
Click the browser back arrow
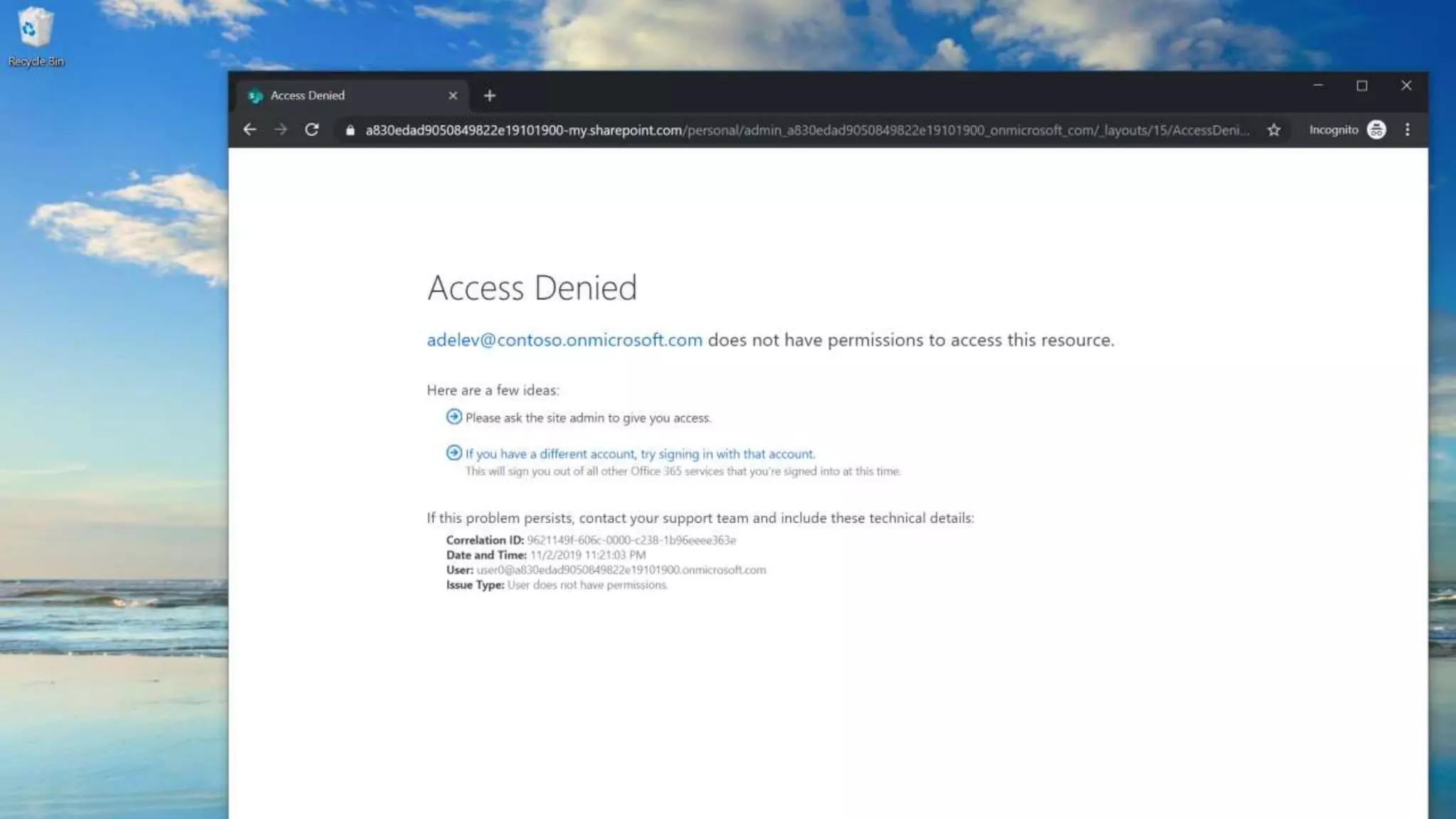tap(250, 129)
